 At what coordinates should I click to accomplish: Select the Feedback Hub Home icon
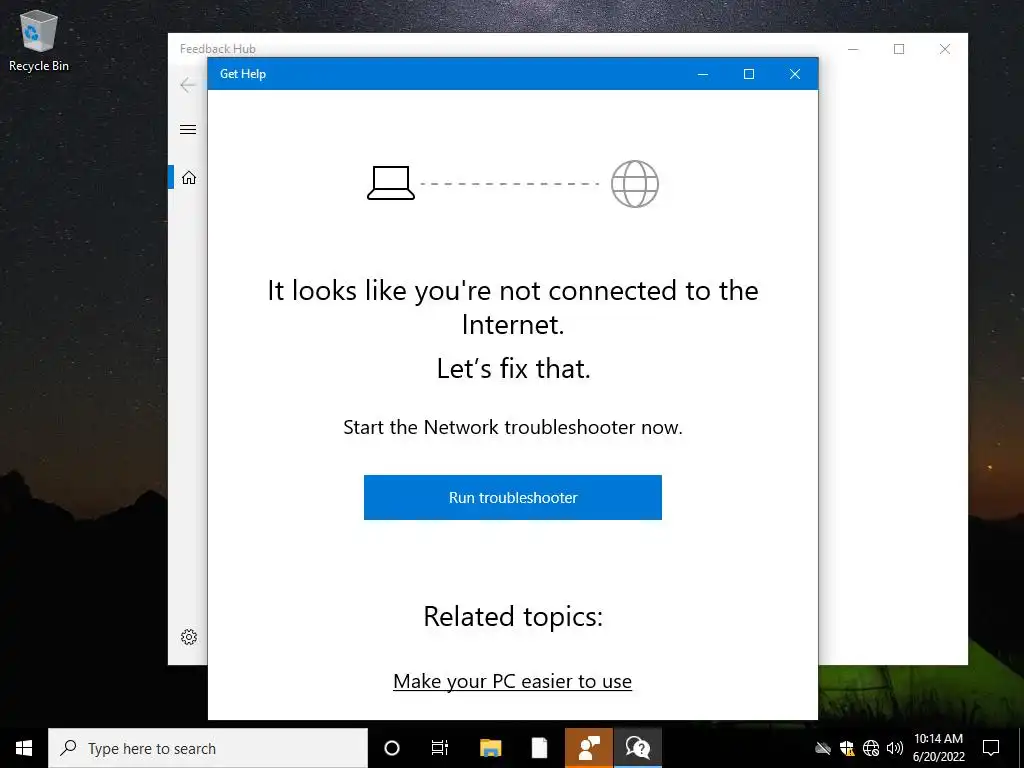coord(189,178)
